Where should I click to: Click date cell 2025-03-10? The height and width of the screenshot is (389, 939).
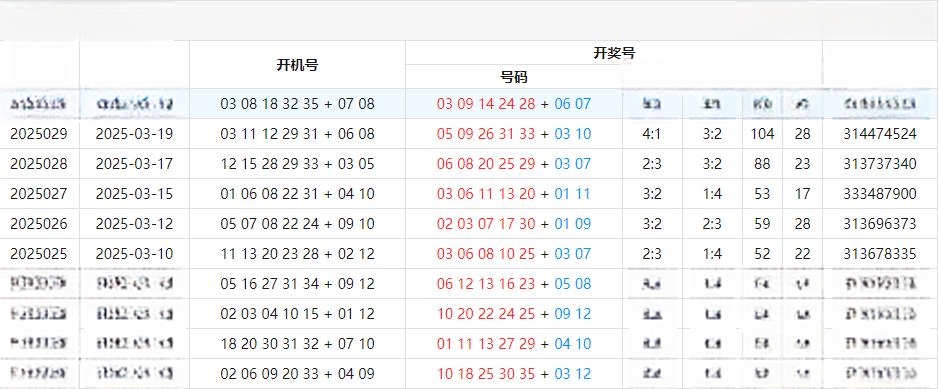click(134, 254)
